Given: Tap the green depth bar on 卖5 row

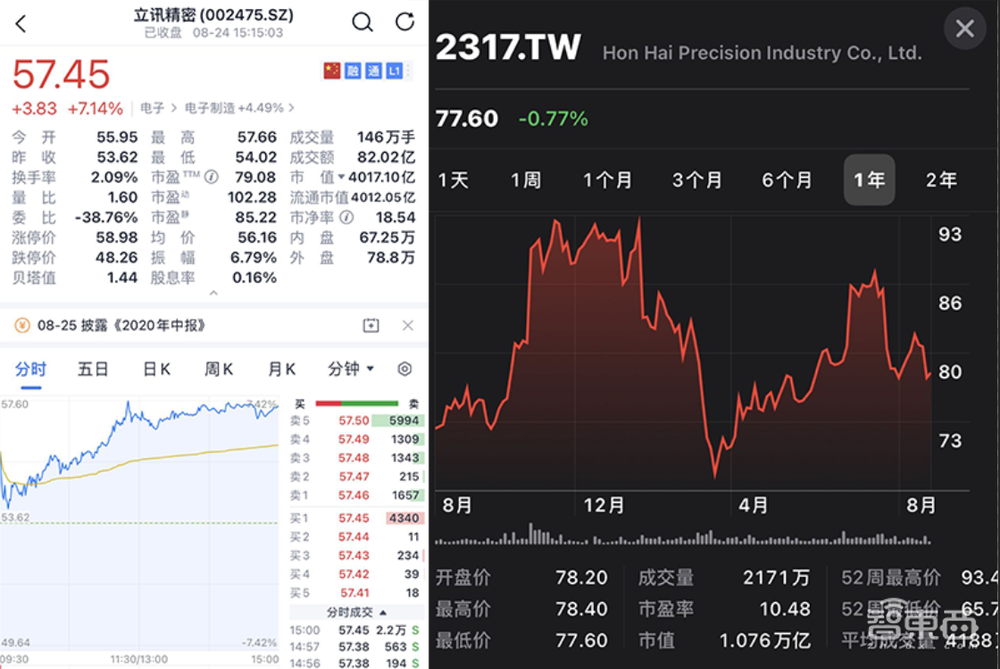Looking at the screenshot, I should point(395,419).
